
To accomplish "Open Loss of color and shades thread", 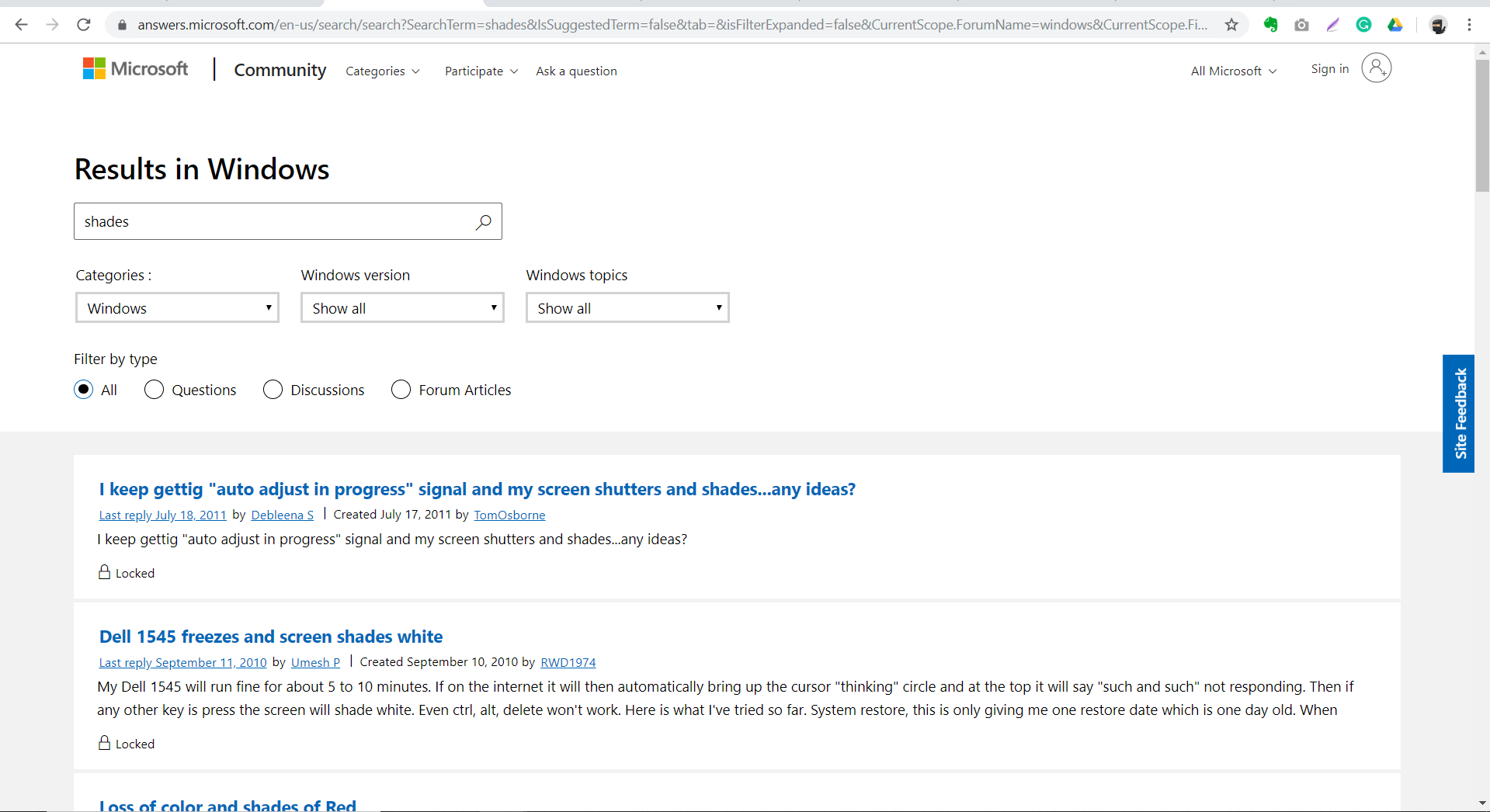I will 227,805.
